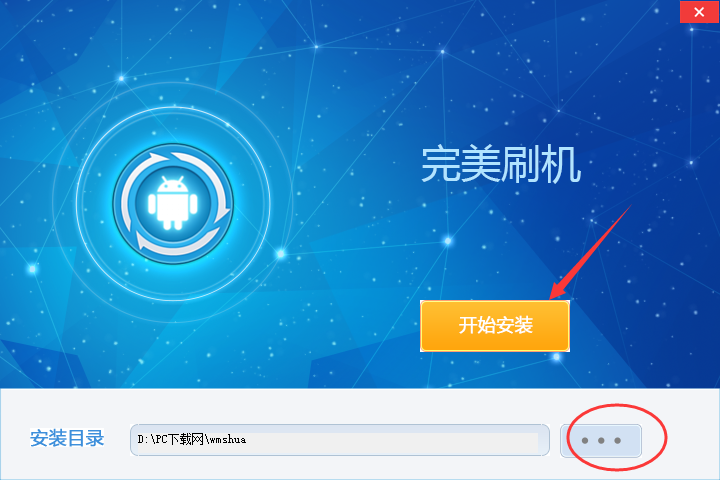
Task: Close the 完美刷机 installer window
Action: click(x=699, y=11)
